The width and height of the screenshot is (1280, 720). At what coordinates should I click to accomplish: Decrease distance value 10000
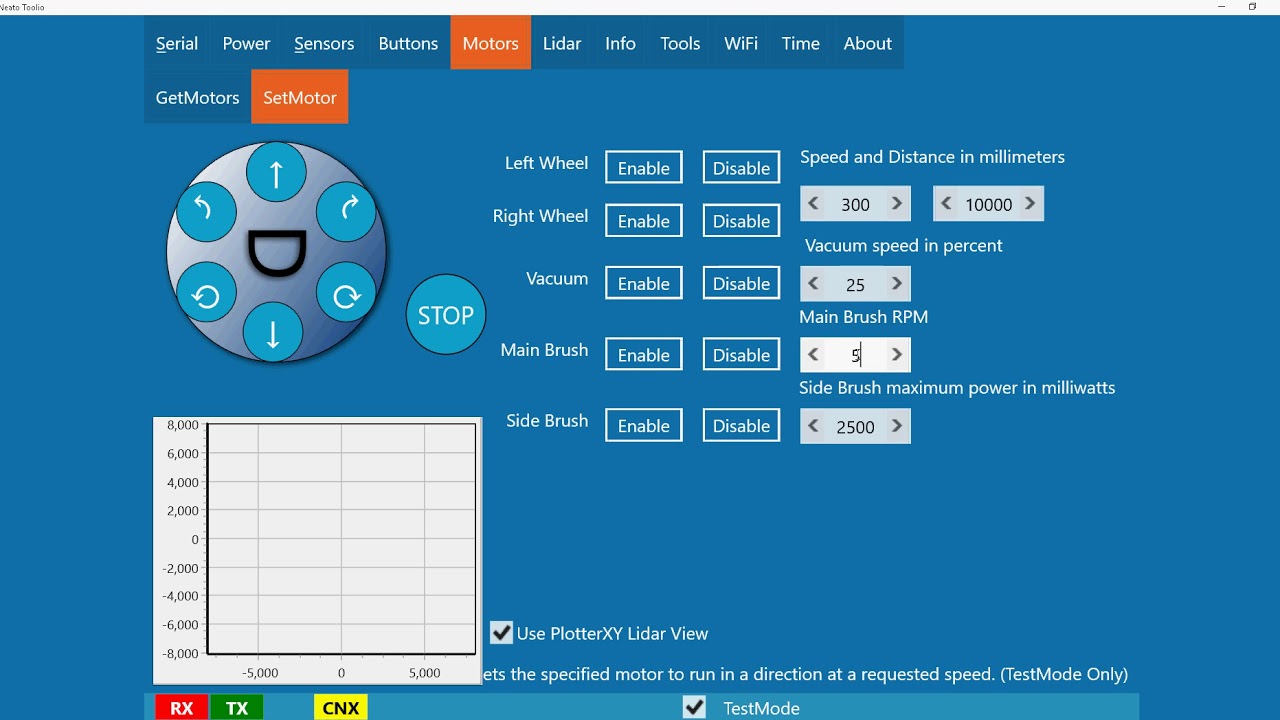[x=946, y=204]
